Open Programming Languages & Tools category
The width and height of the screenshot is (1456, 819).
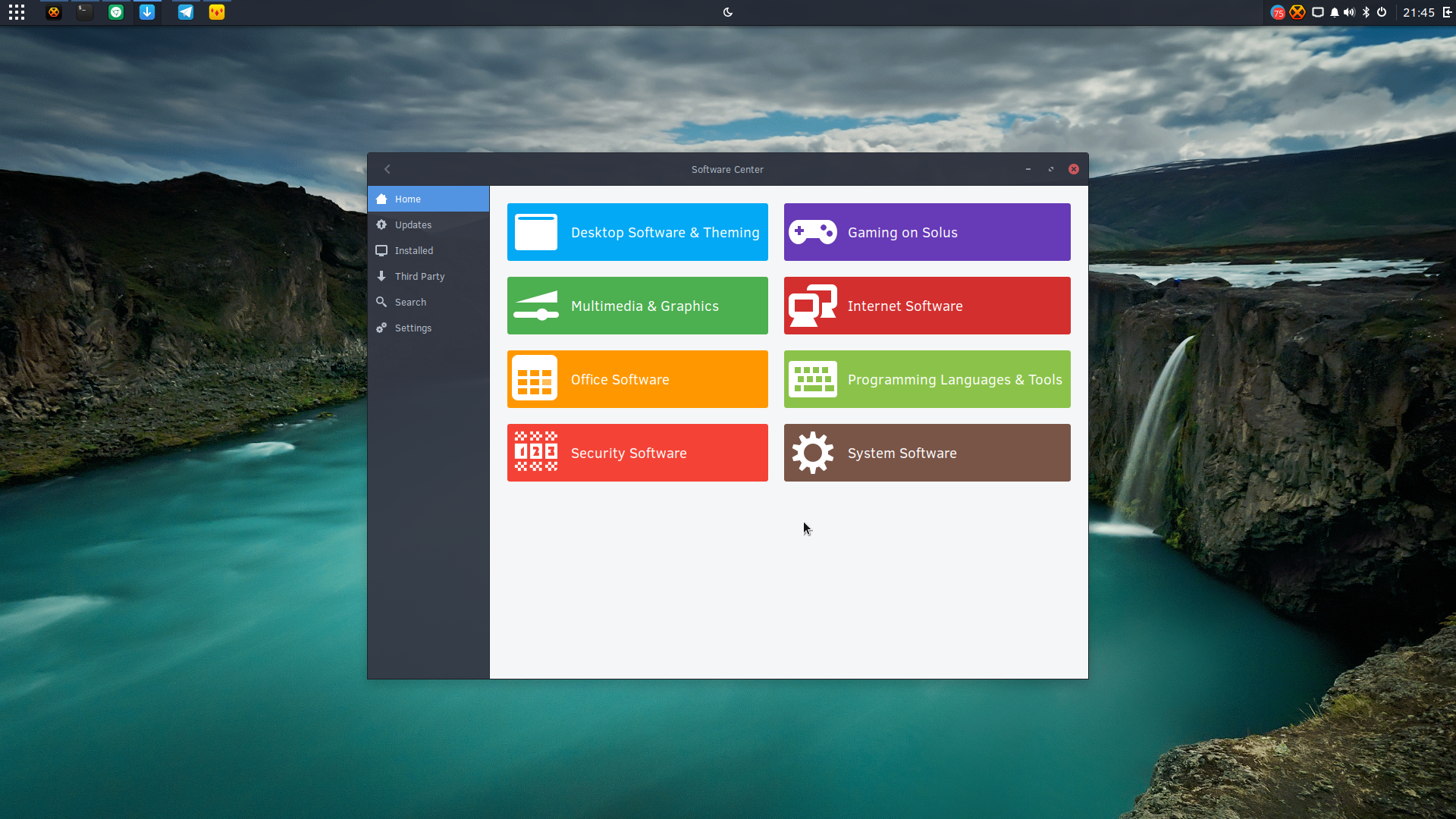(x=927, y=379)
